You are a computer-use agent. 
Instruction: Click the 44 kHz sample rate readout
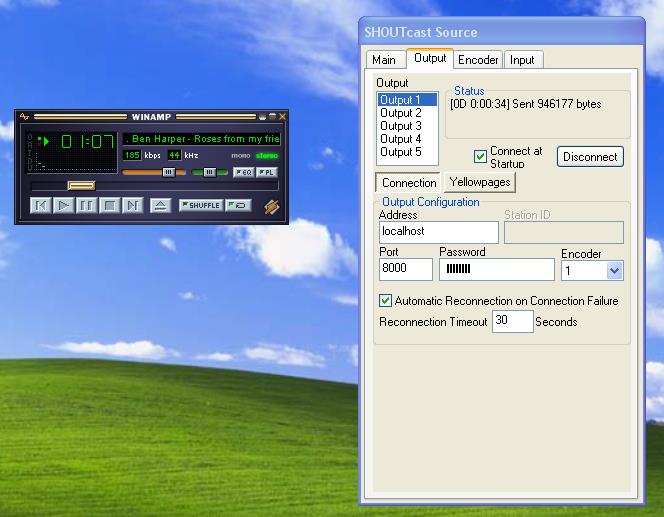point(174,155)
